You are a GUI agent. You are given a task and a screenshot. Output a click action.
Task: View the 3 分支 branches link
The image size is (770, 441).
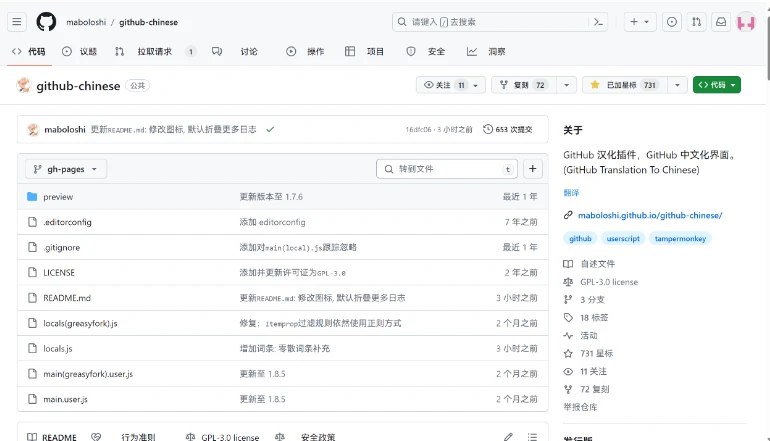[584, 300]
